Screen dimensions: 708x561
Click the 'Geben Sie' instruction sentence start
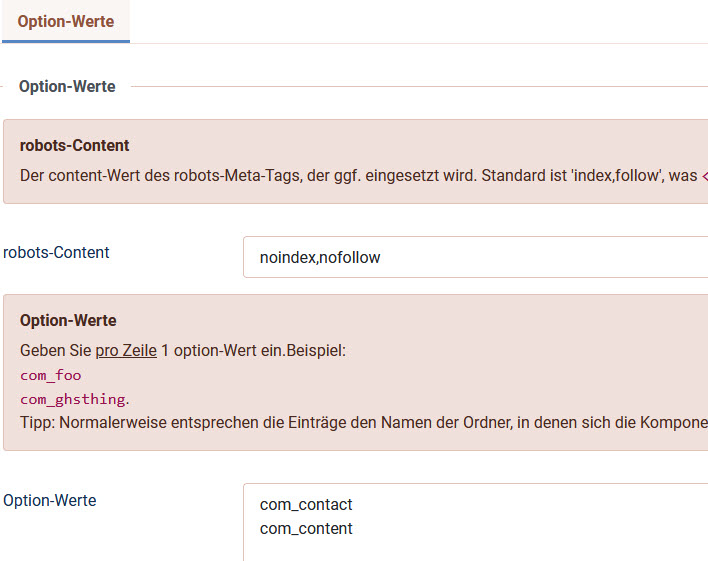[x=56, y=351]
